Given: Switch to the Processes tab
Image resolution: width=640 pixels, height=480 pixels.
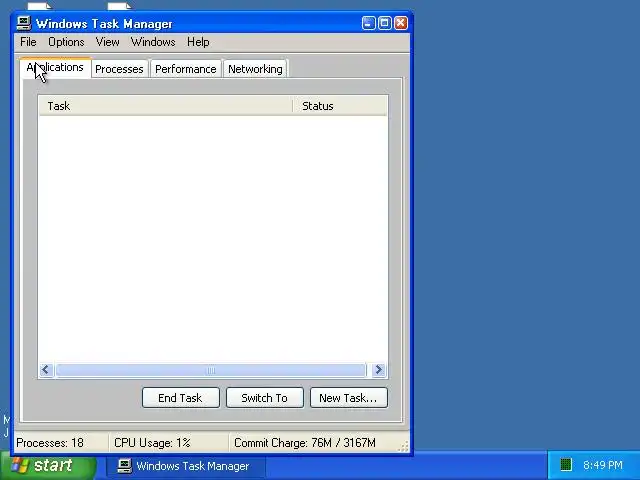Looking at the screenshot, I should [119, 69].
